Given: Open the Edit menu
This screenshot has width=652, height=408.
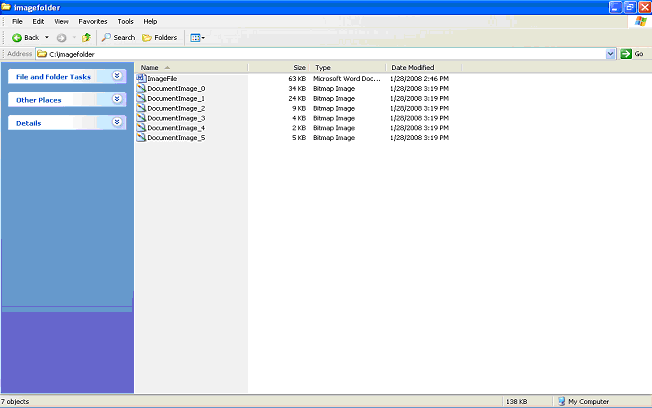Looking at the screenshot, I should click(38, 21).
